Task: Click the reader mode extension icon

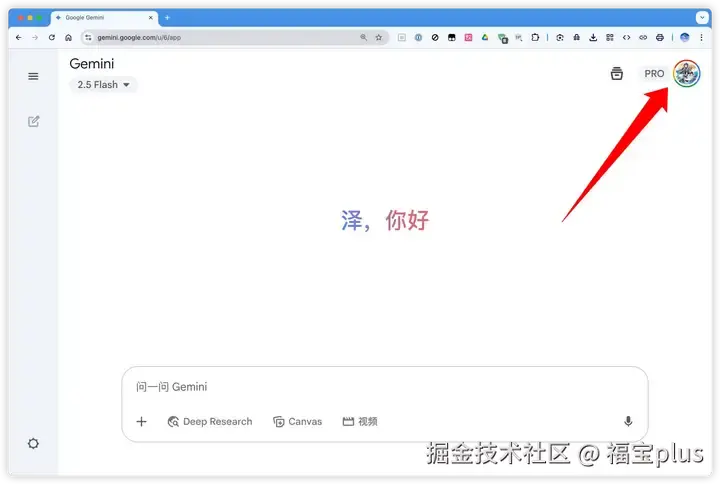Action: coord(402,38)
